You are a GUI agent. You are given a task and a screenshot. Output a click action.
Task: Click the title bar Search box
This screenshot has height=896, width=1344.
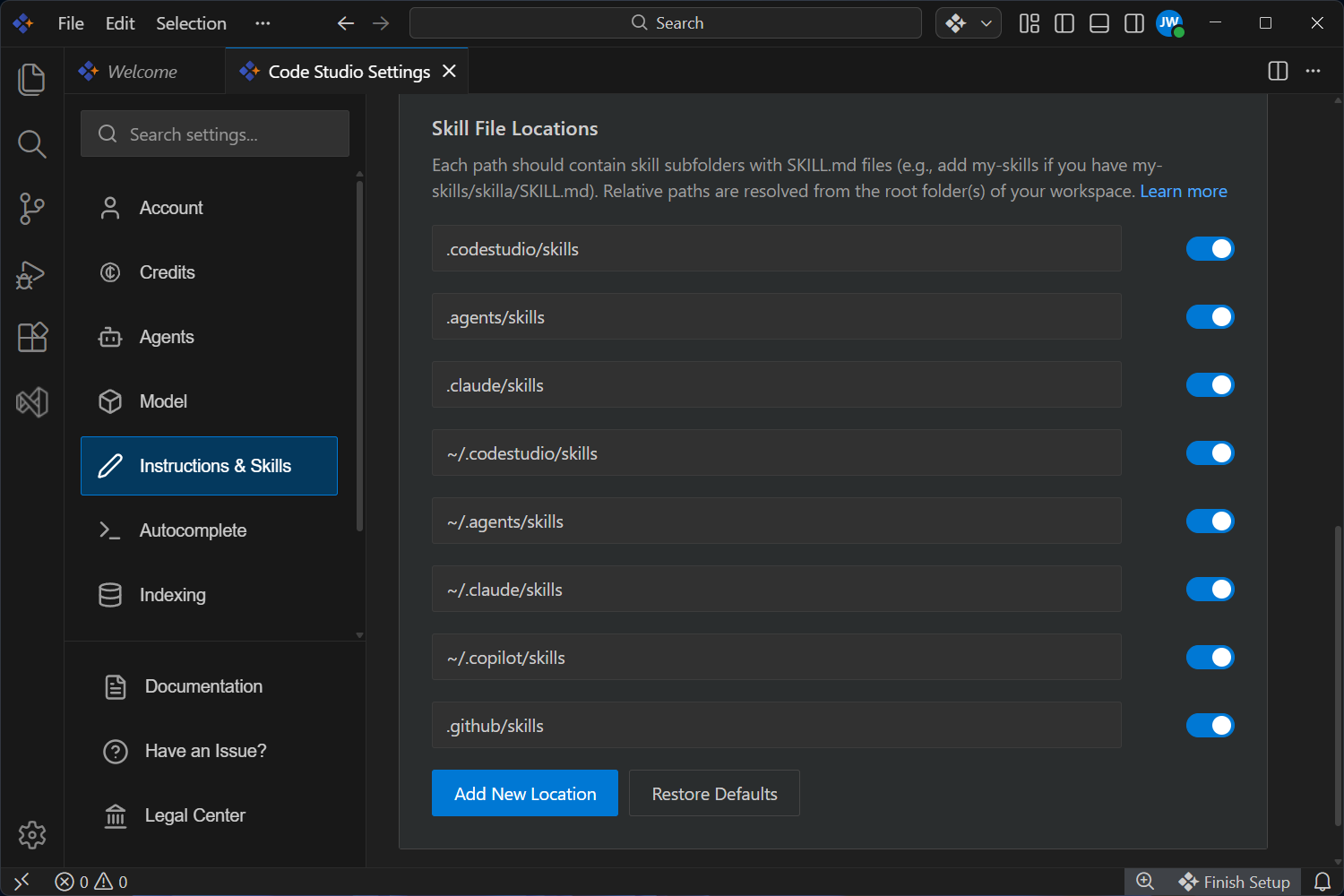(666, 23)
